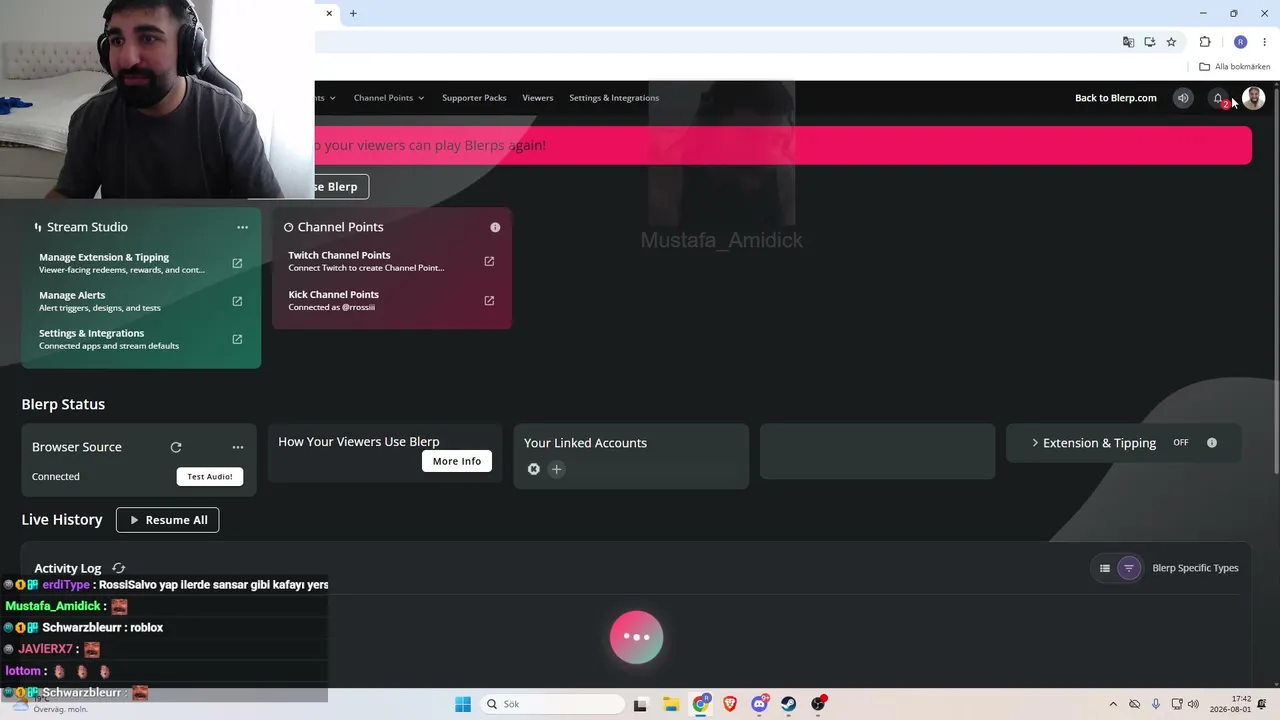Open Twitch Channel Points link
The image size is (1280, 720).
click(x=339, y=255)
